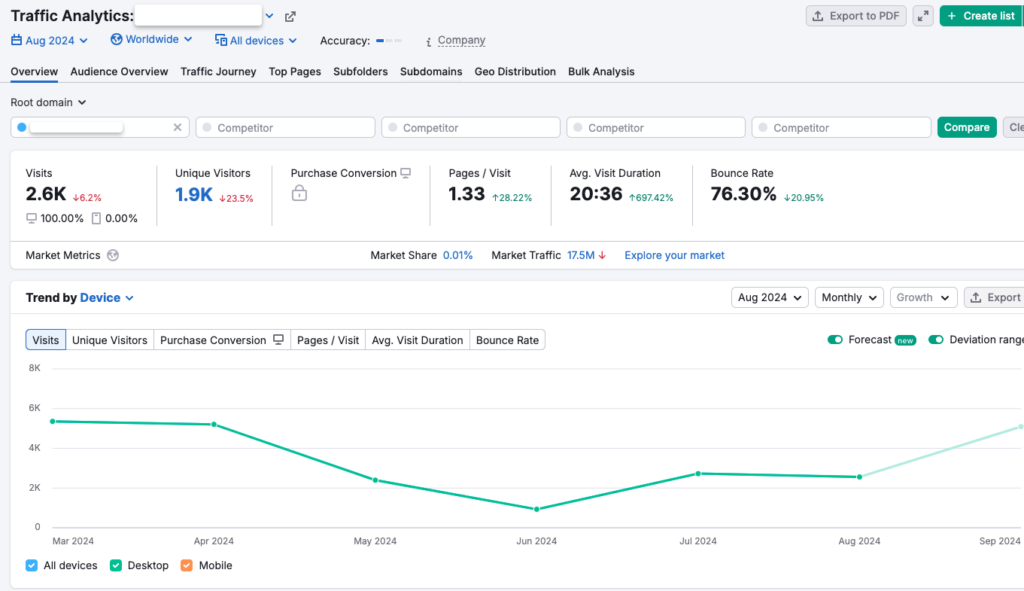Click the desktop icon next to Purchase Conversion
Viewport: 1024px width, 591px height.
coord(405,172)
